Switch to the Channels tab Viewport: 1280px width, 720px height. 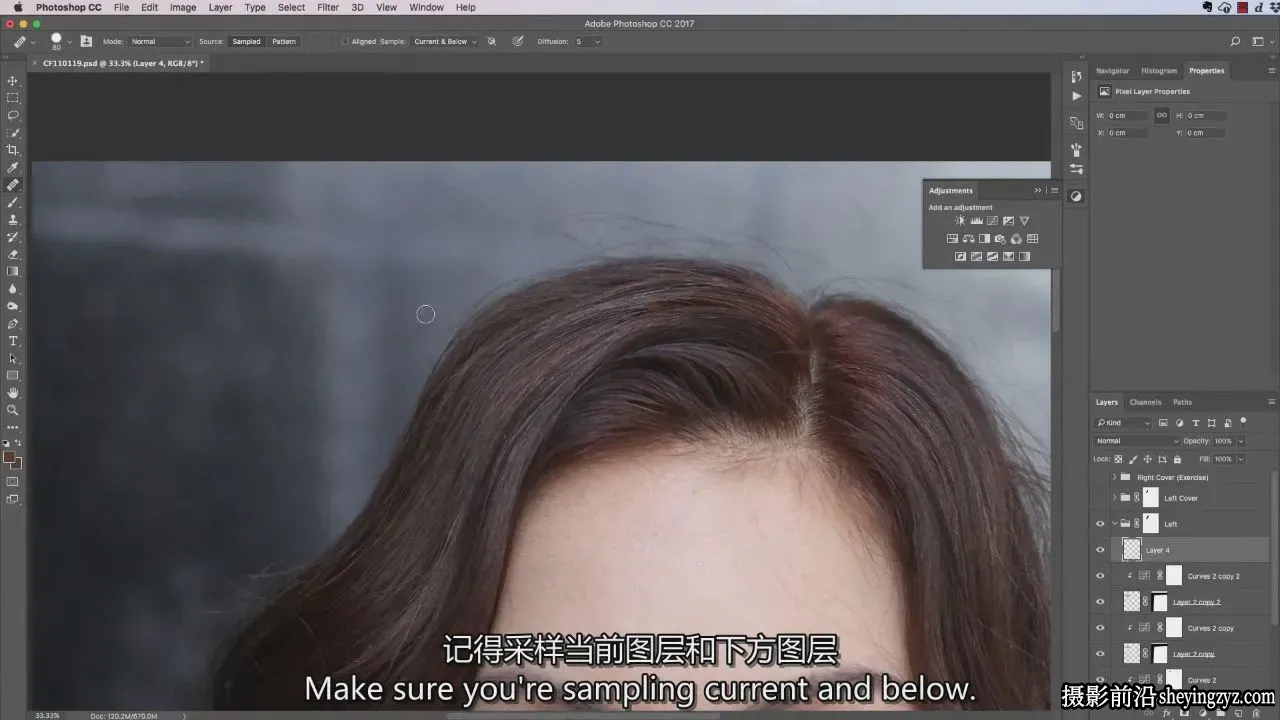click(1145, 402)
